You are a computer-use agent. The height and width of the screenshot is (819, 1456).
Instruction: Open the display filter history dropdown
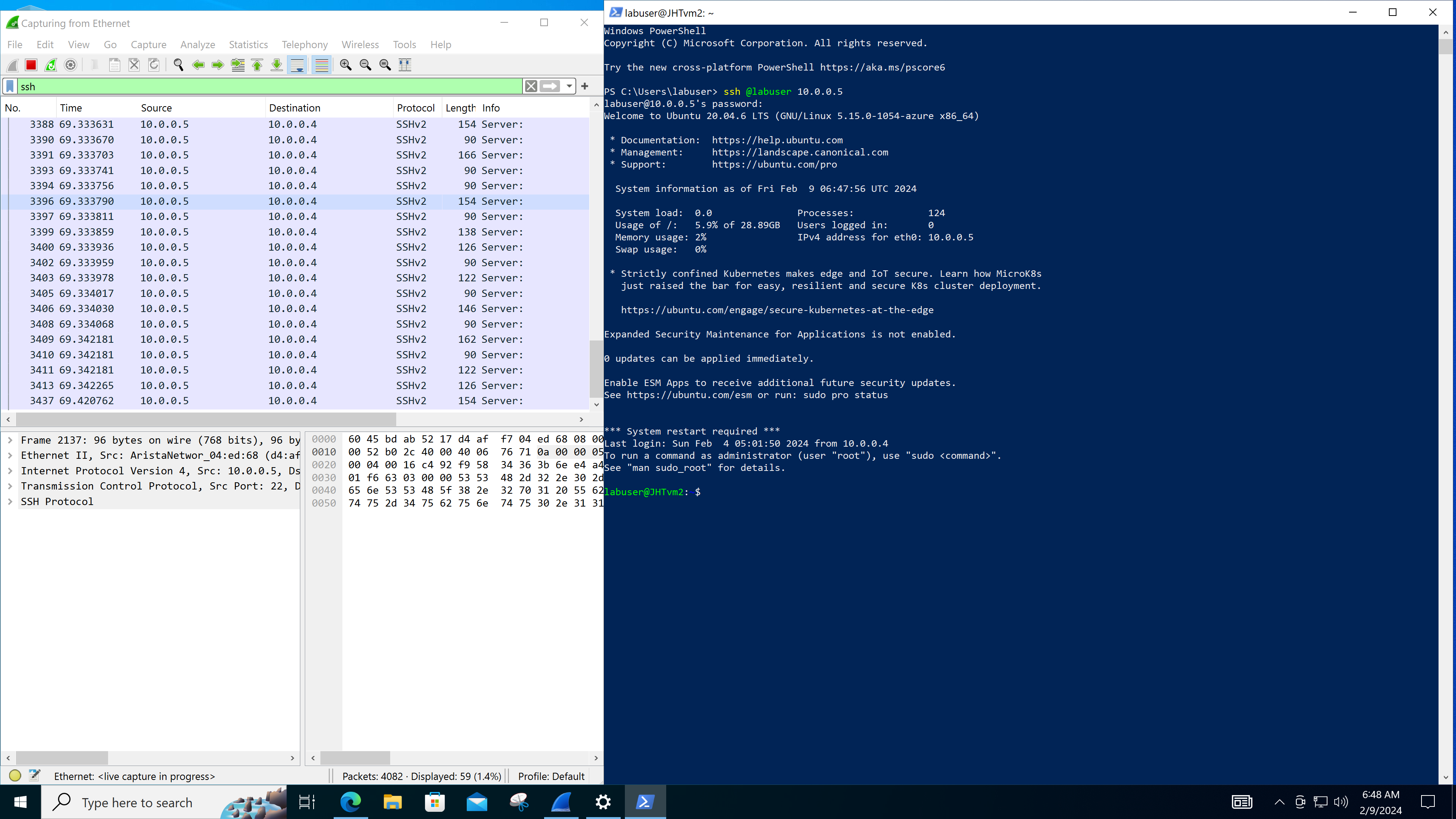point(569,86)
